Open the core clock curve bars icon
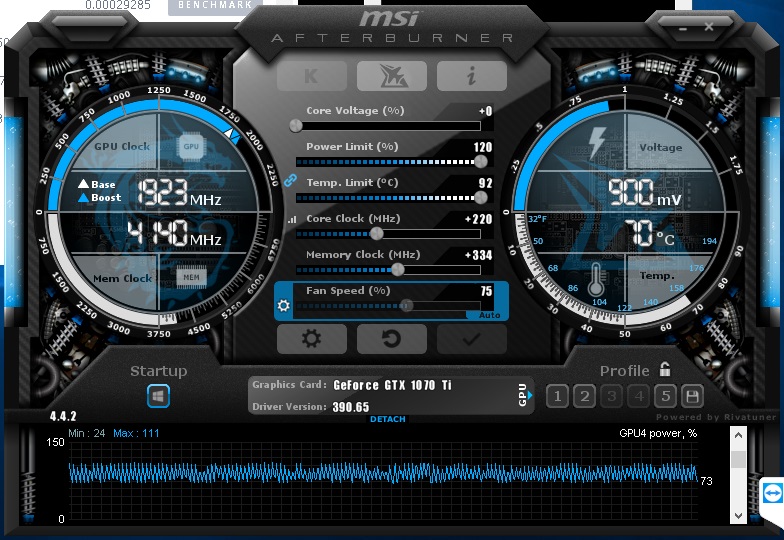 292,219
